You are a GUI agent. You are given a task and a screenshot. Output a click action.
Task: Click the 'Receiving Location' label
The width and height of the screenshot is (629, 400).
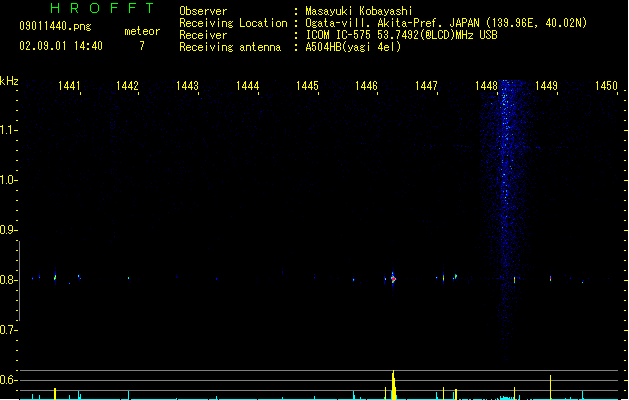[233, 23]
